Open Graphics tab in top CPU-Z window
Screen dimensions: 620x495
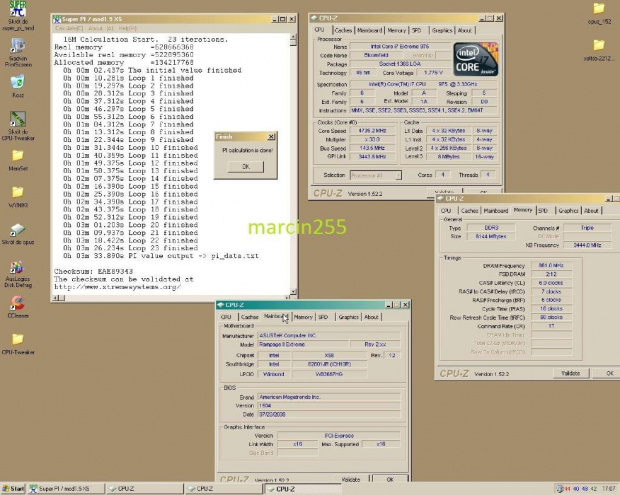coord(442,30)
